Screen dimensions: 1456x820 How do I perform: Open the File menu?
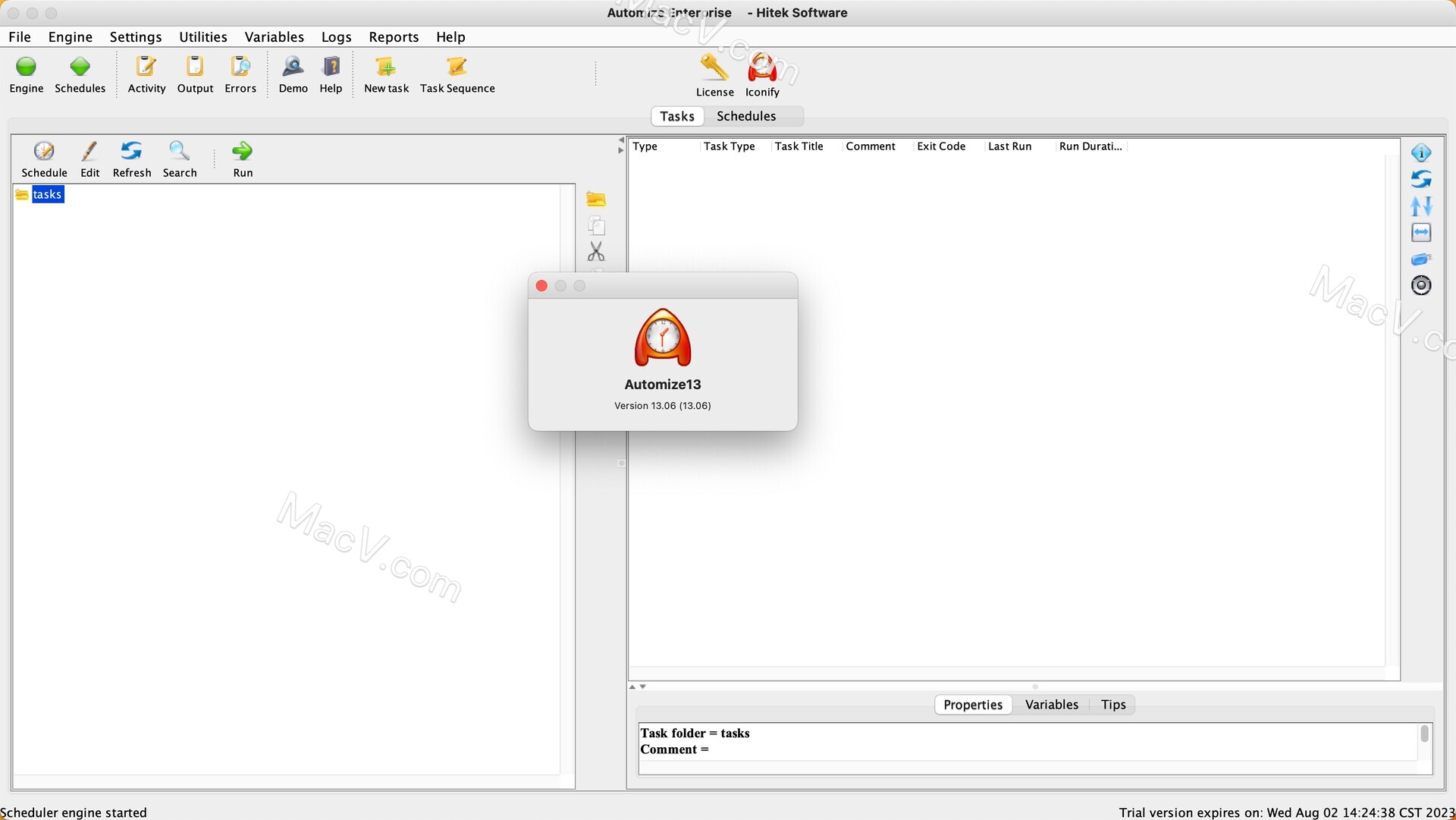pos(20,36)
